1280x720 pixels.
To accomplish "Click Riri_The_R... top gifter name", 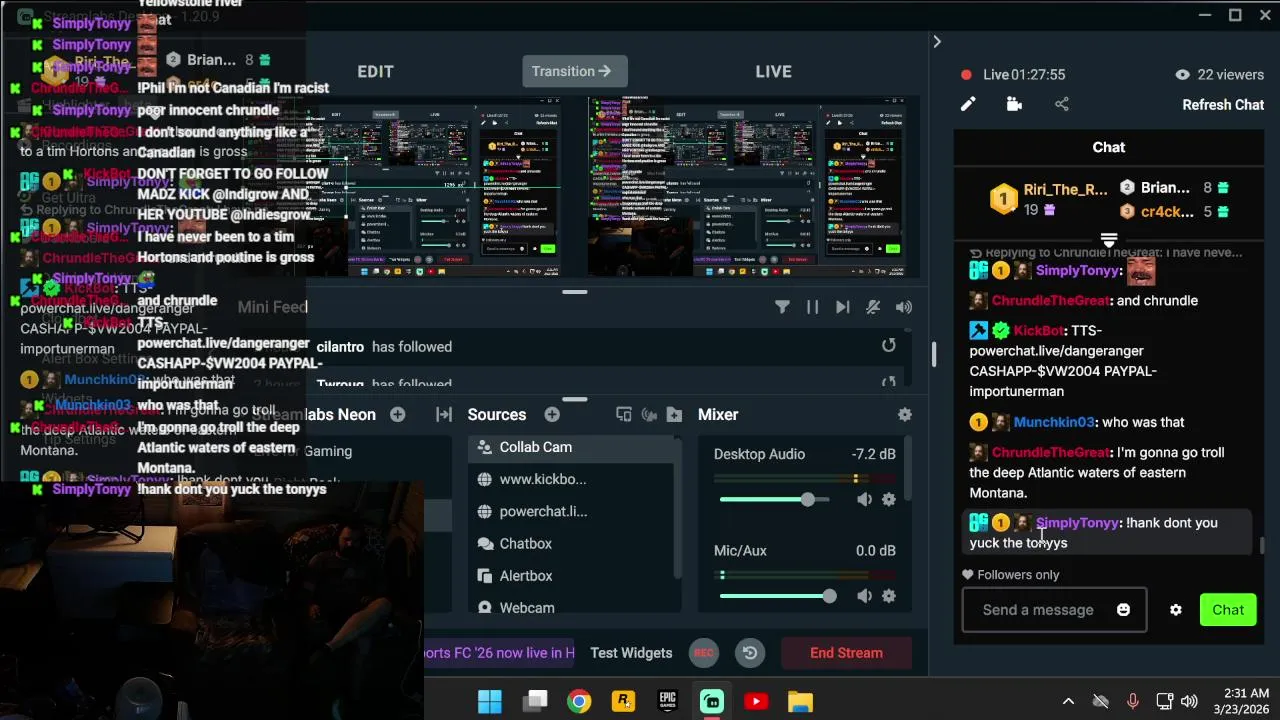I will 1065,190.
